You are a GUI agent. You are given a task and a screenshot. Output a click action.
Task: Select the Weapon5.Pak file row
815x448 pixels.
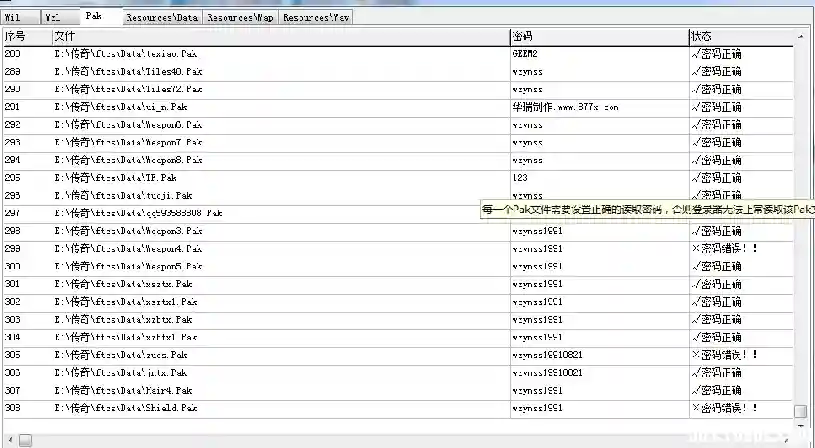[398, 266]
